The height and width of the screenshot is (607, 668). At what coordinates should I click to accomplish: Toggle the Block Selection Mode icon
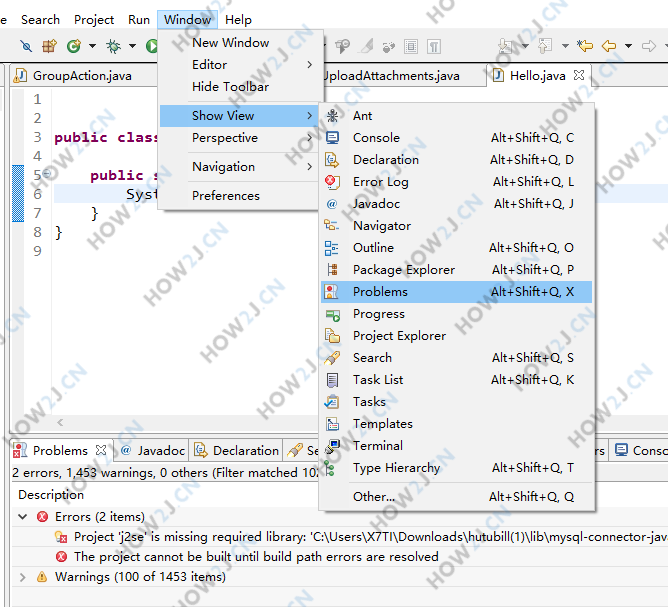[411, 46]
